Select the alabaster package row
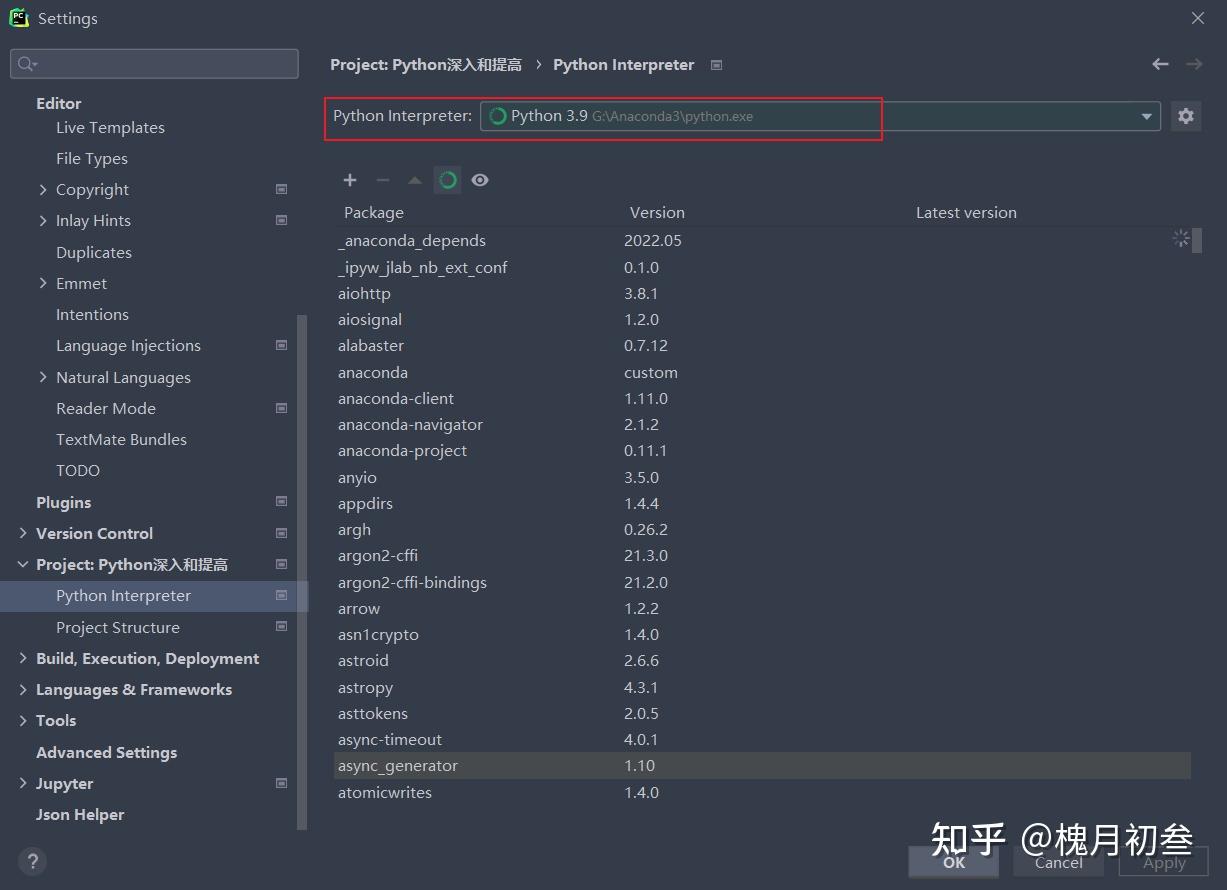The image size is (1227, 890). point(762,345)
